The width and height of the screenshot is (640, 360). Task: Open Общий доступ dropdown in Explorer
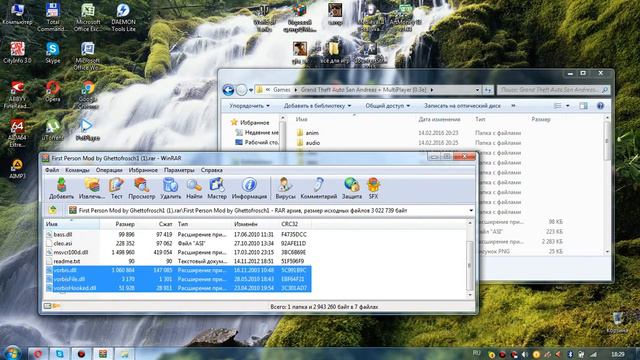(x=387, y=106)
